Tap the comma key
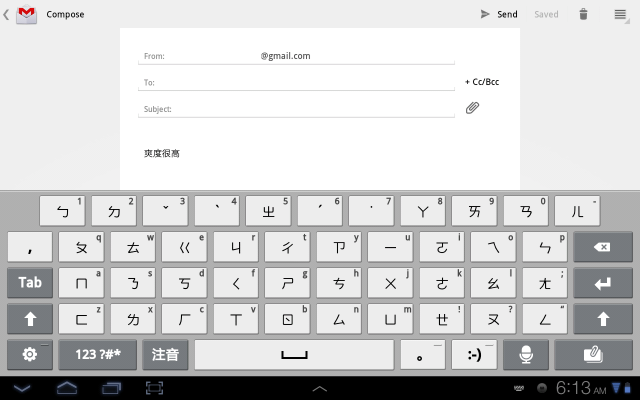 30,247
